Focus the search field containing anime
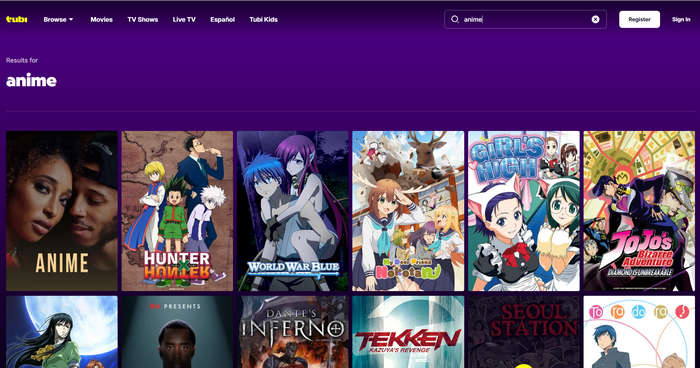The image size is (700, 368). (525, 19)
